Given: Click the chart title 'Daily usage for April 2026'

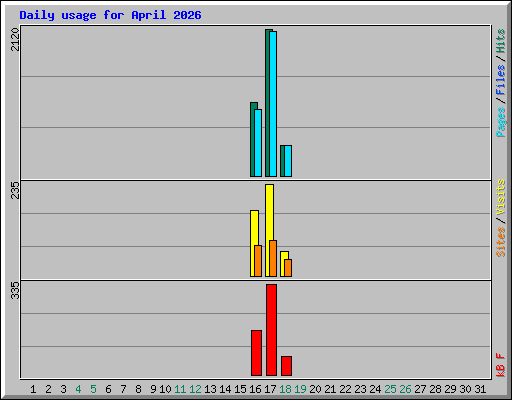Looking at the screenshot, I should [110, 15].
